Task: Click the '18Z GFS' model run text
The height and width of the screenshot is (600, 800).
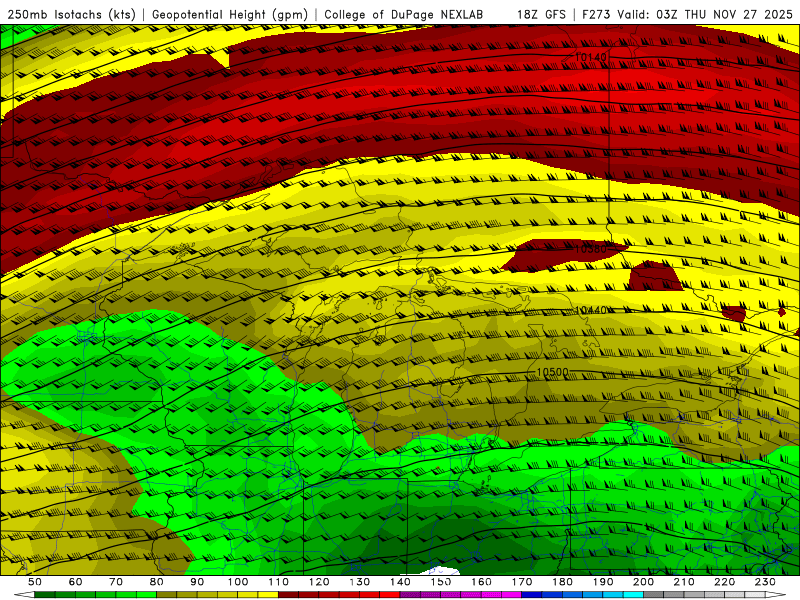Action: [x=541, y=14]
